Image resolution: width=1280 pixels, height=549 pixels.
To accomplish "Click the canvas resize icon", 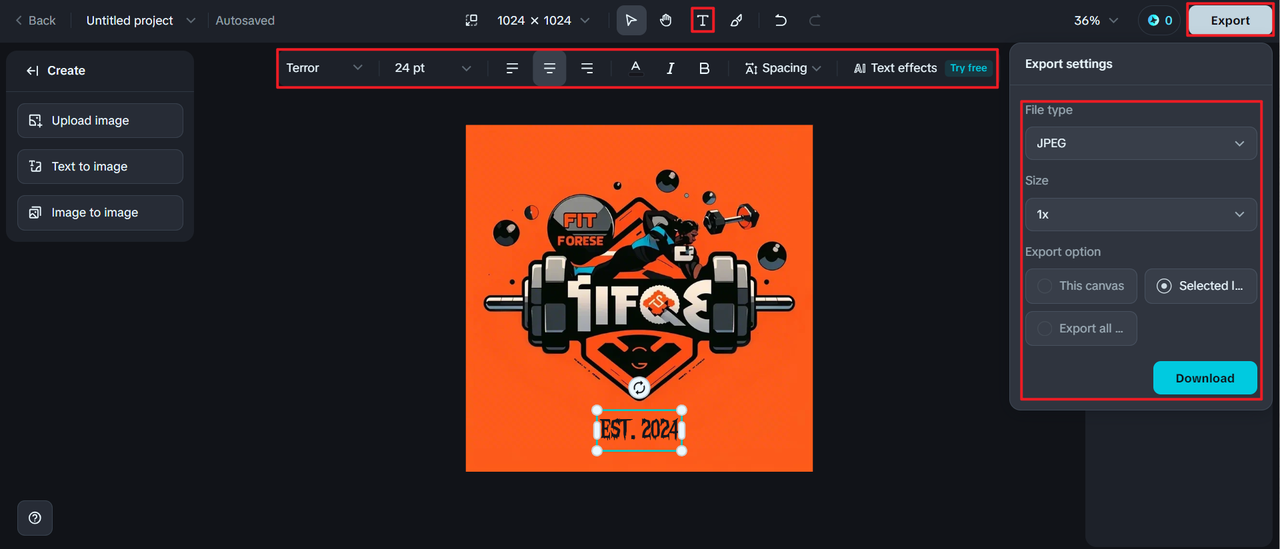I will pyautogui.click(x=472, y=20).
